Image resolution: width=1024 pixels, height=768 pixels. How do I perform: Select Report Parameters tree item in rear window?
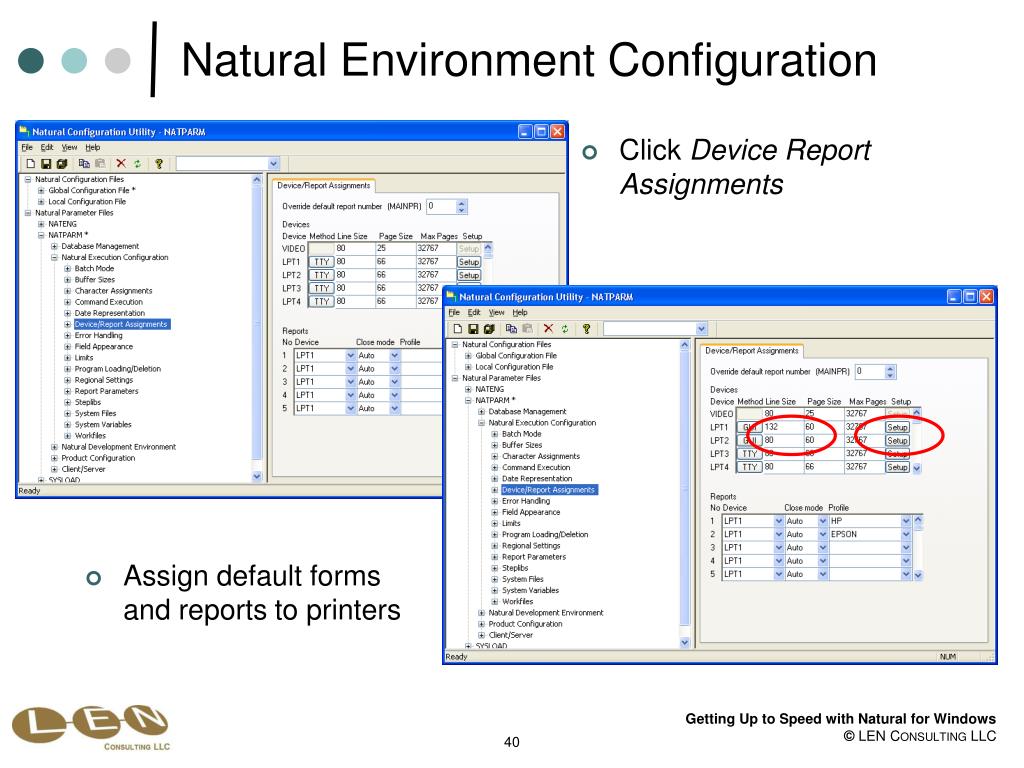pyautogui.click(x=106, y=391)
